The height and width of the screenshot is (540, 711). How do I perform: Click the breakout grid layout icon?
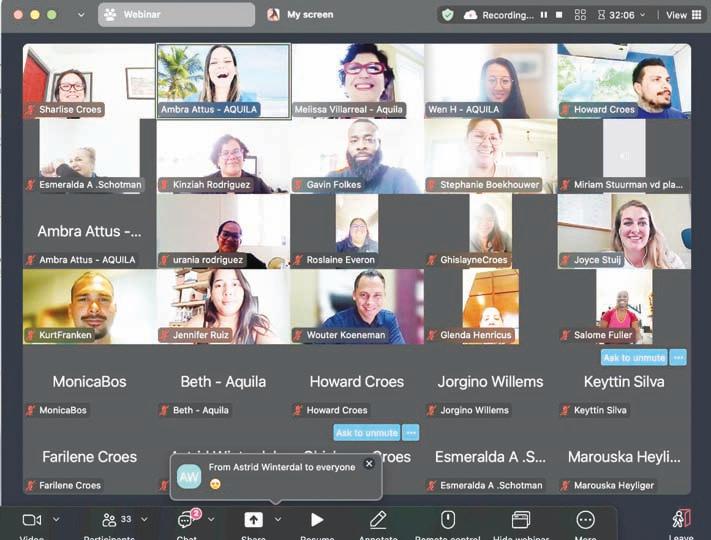[x=580, y=15]
